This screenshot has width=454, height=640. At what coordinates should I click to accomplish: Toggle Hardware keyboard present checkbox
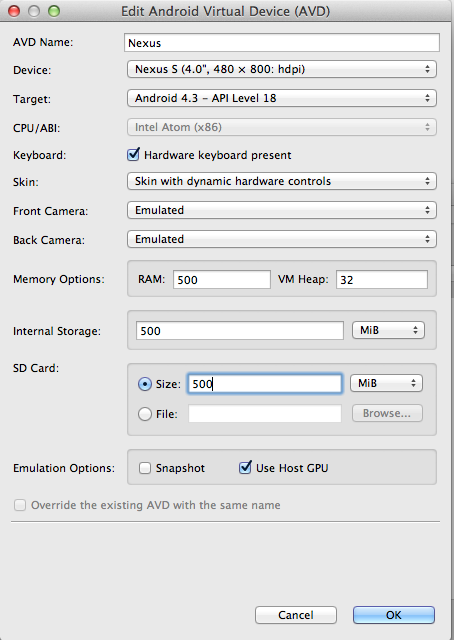click(133, 155)
